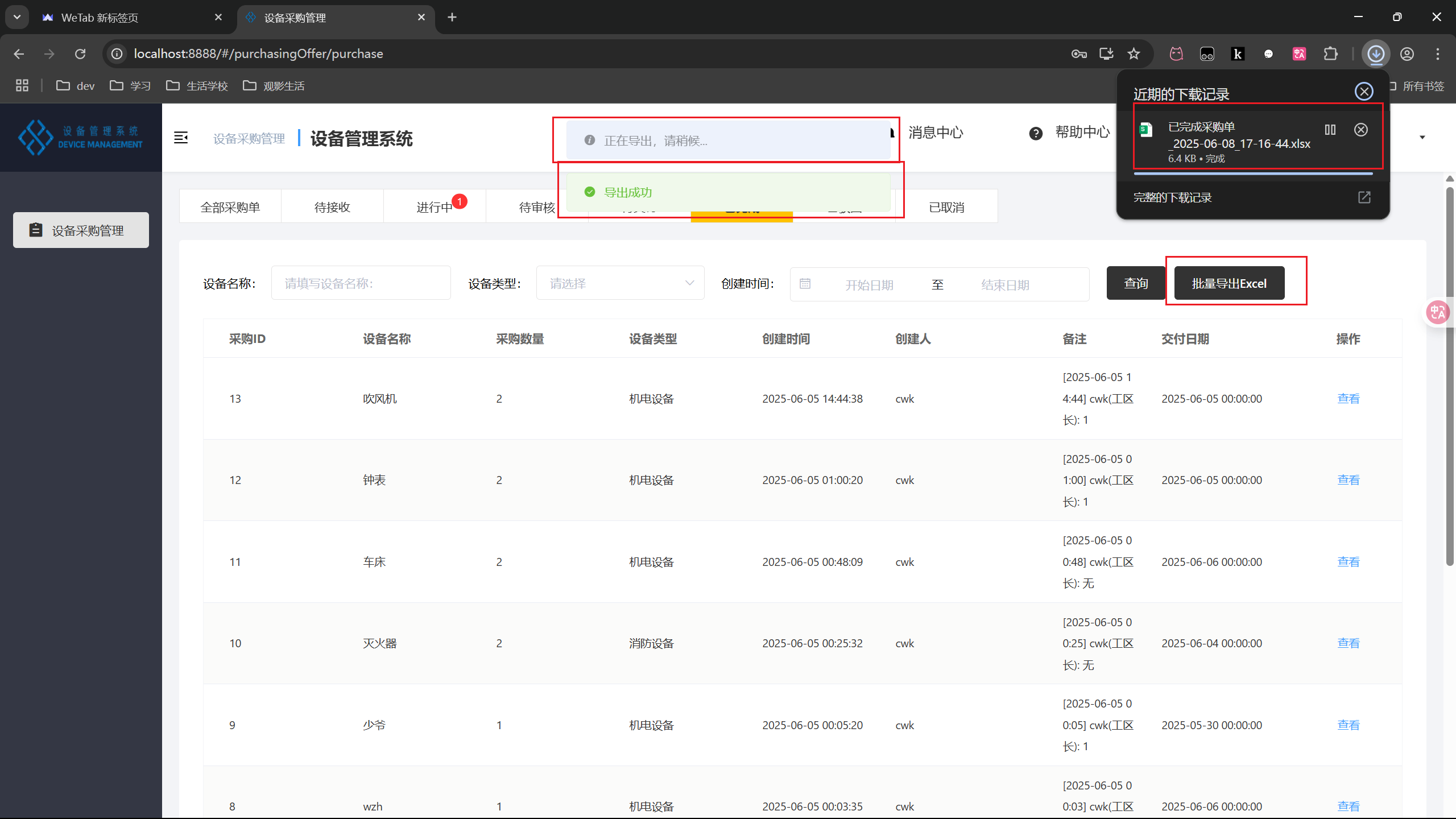
Task: Select the 已取消 tab
Action: [x=946, y=207]
